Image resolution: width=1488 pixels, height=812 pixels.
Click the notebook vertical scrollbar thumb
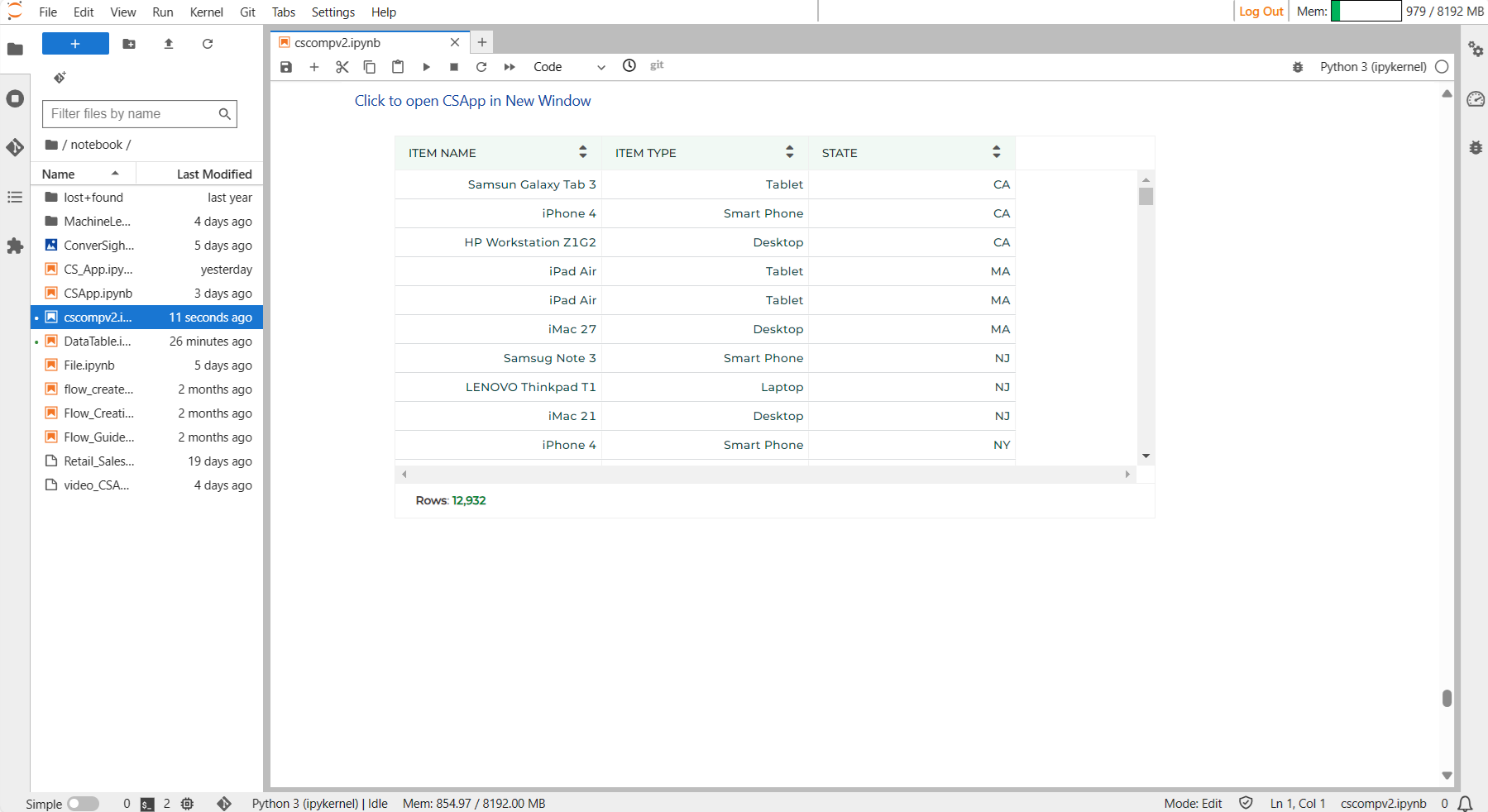[1447, 698]
